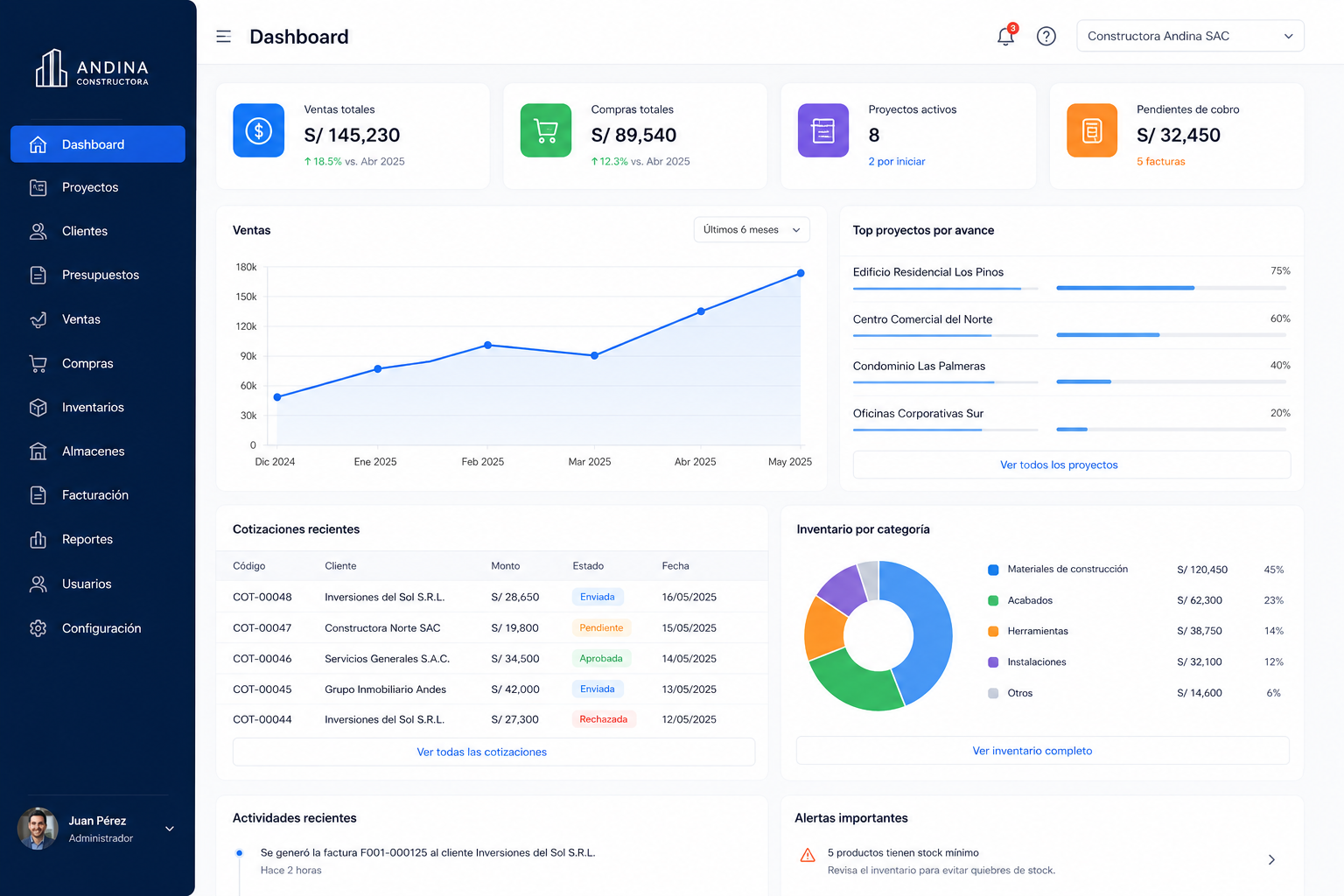Screen dimensions: 1344x896
Task: Click the Clientes person icon
Action: [38, 231]
